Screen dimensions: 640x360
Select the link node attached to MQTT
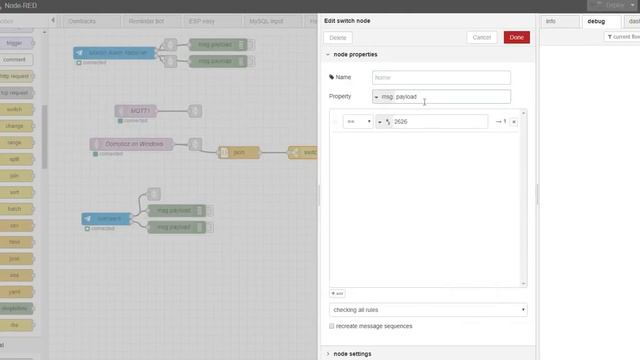tap(195, 111)
